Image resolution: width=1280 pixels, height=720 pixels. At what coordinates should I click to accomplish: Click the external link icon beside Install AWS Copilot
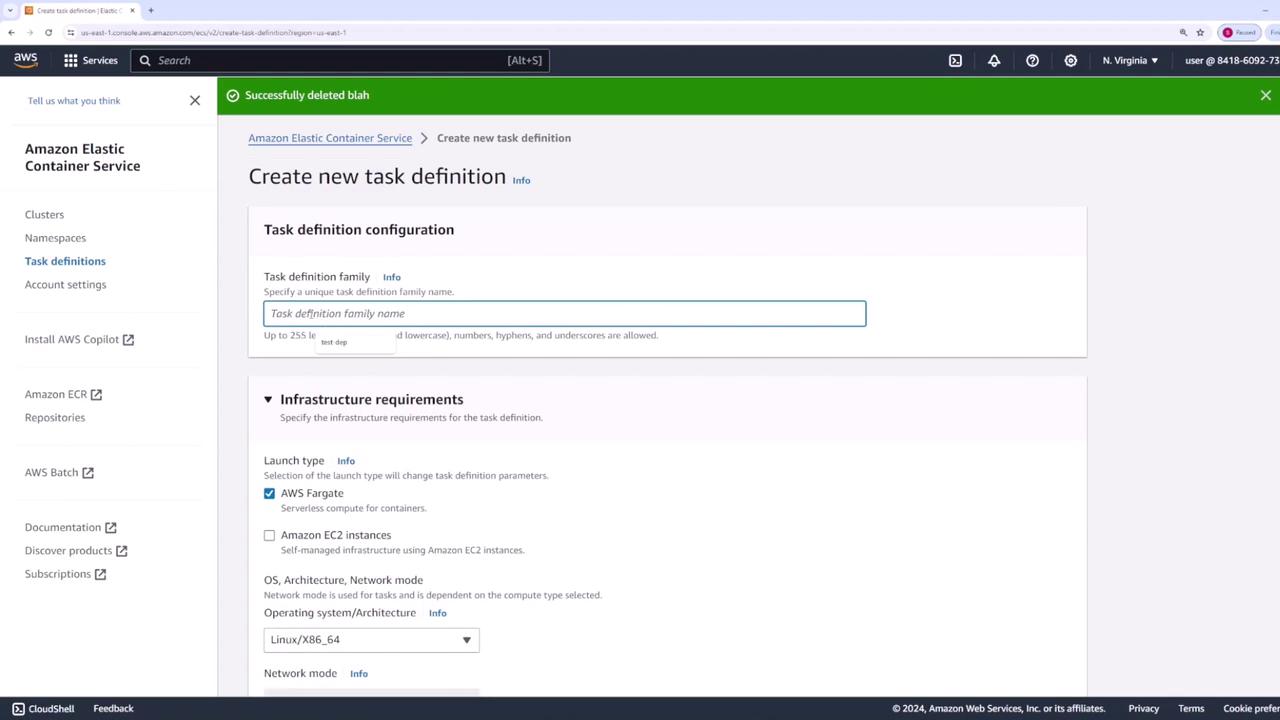point(128,340)
